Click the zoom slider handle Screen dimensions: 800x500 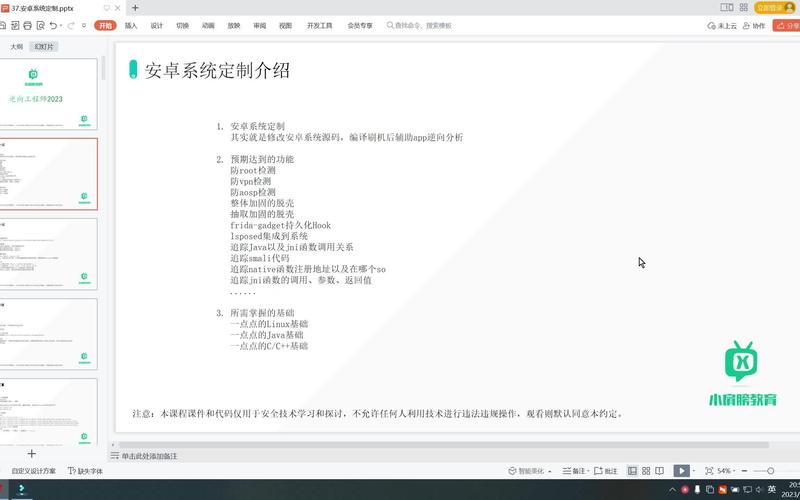click(770, 471)
